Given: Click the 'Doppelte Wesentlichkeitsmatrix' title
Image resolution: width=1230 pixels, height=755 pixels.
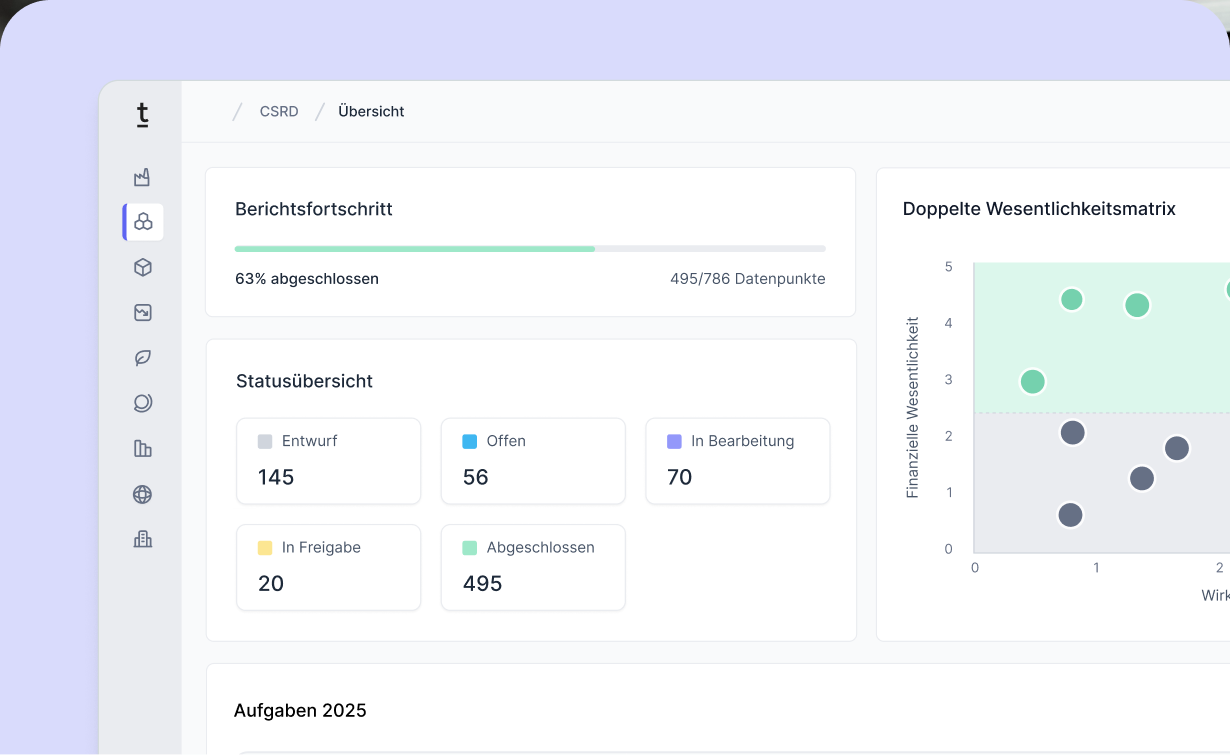Looking at the screenshot, I should (x=1039, y=209).
